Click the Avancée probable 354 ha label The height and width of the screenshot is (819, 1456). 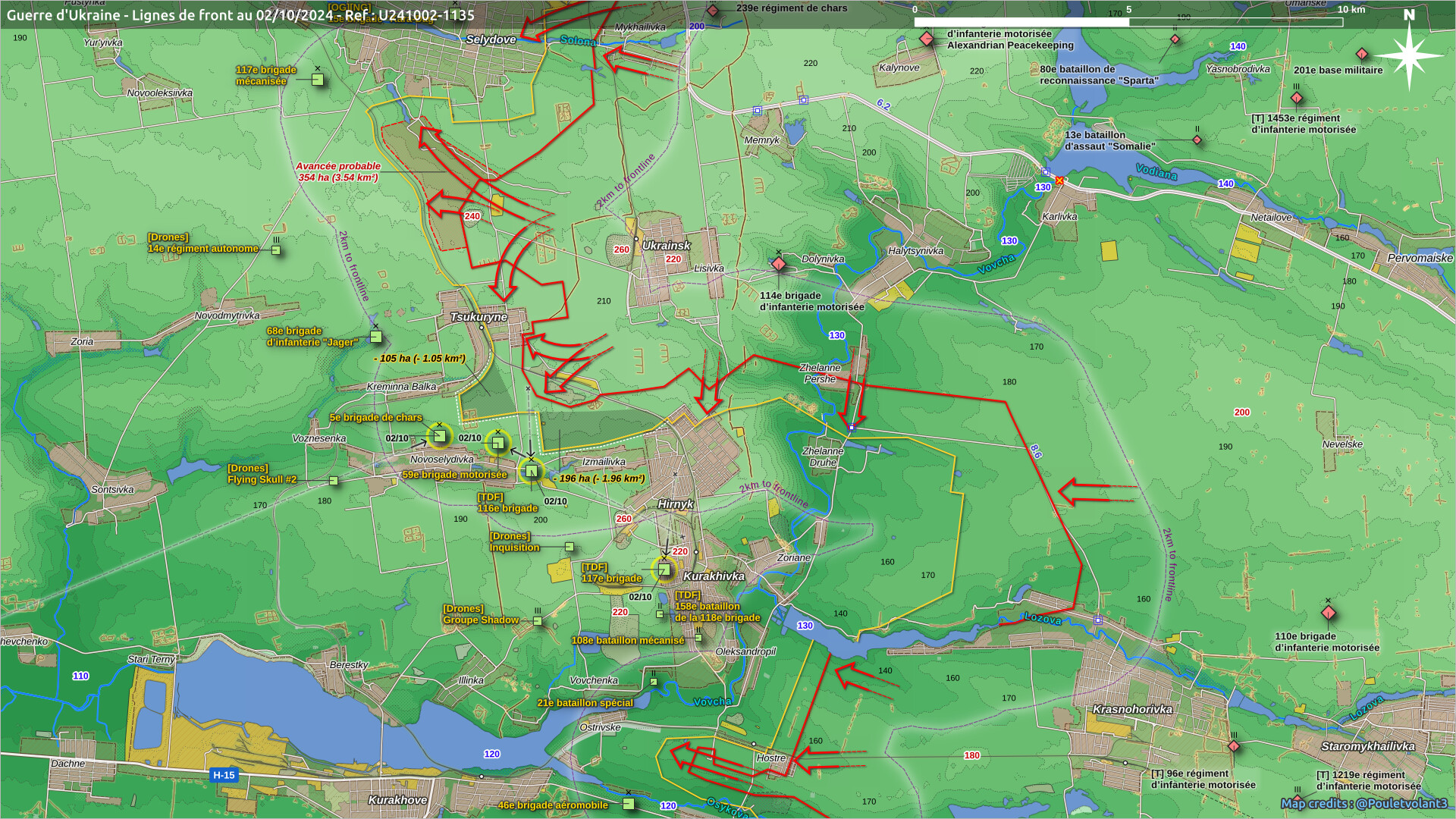click(338, 171)
